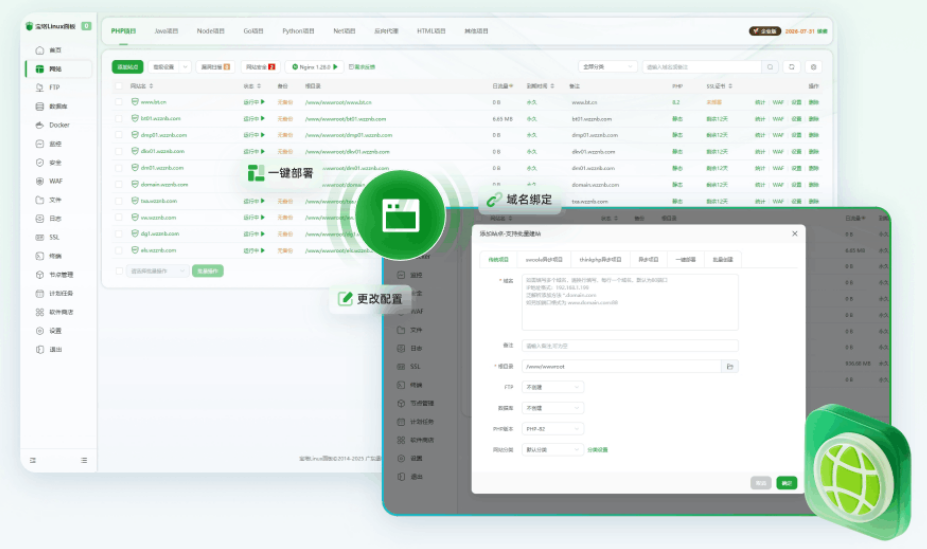This screenshot has width=927, height=549.
Task: Click the large green window icon
Action: pyautogui.click(x=400, y=215)
